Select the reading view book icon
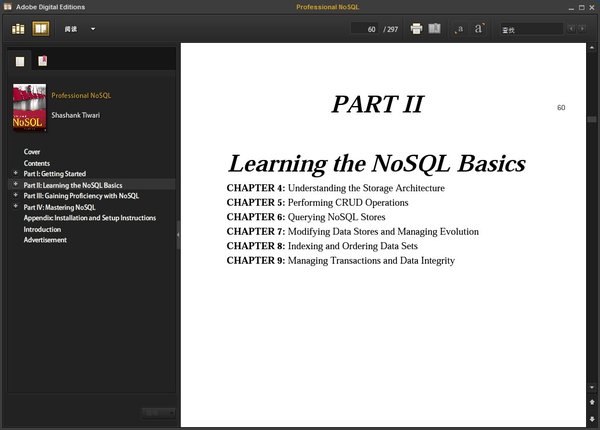The image size is (600, 430). pos(40,29)
